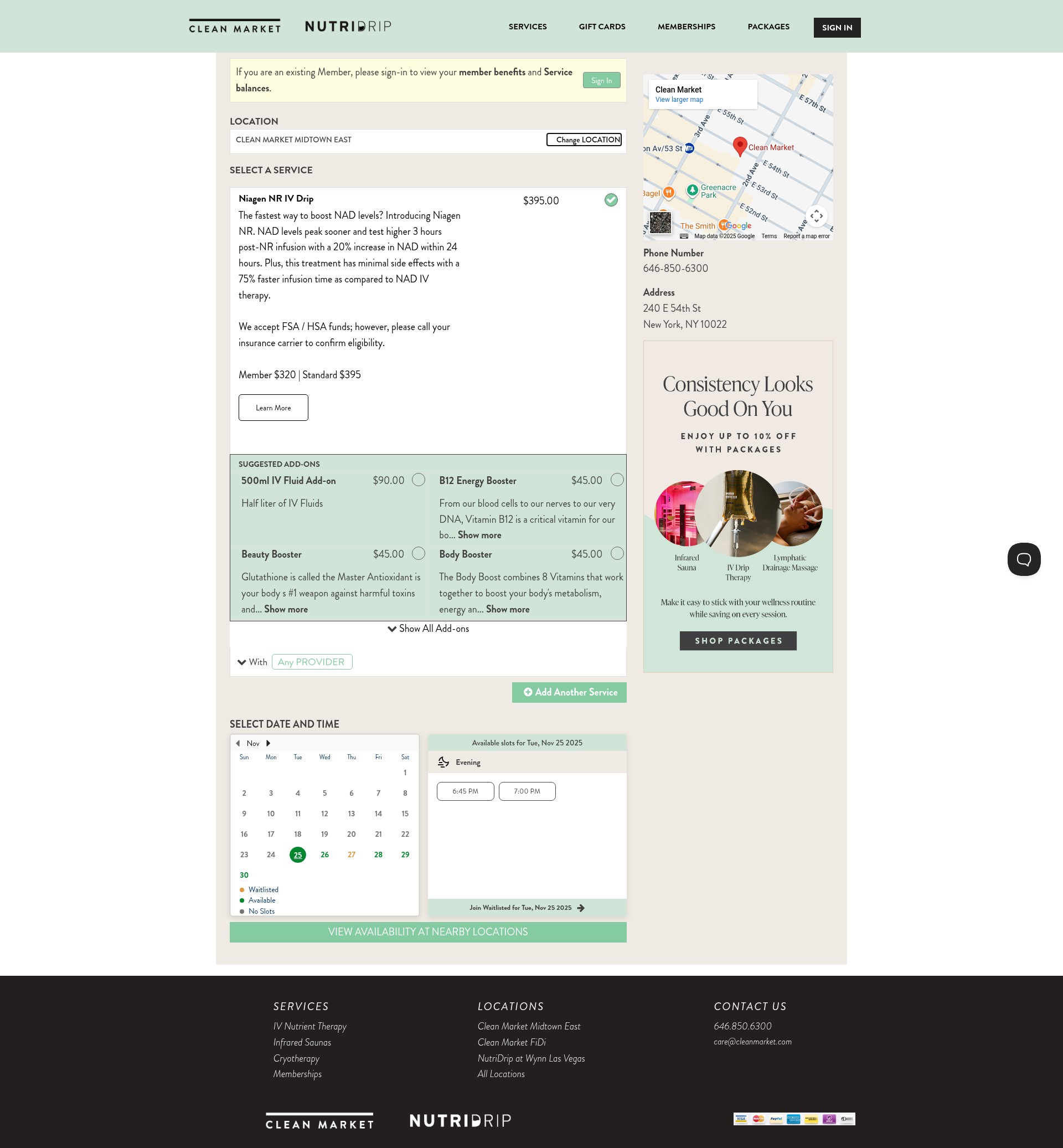Switch to satellite map thumbnail

(x=660, y=223)
